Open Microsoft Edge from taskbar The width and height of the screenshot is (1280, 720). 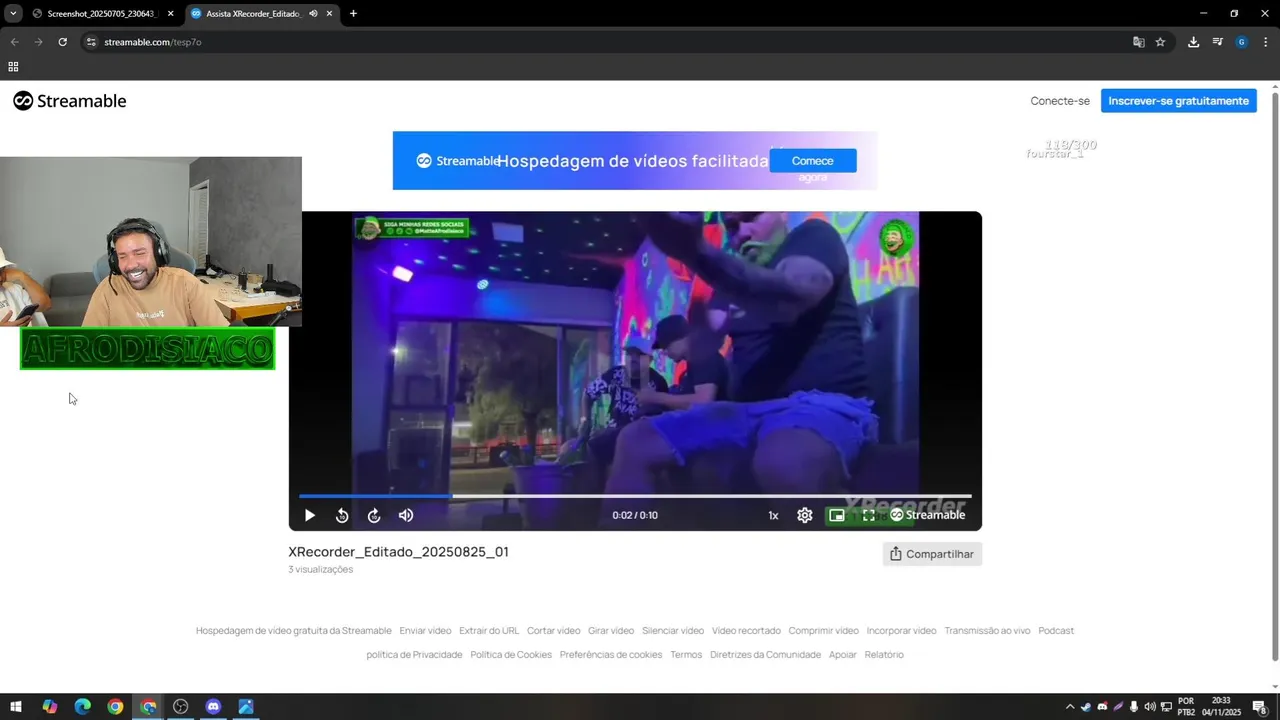point(83,707)
